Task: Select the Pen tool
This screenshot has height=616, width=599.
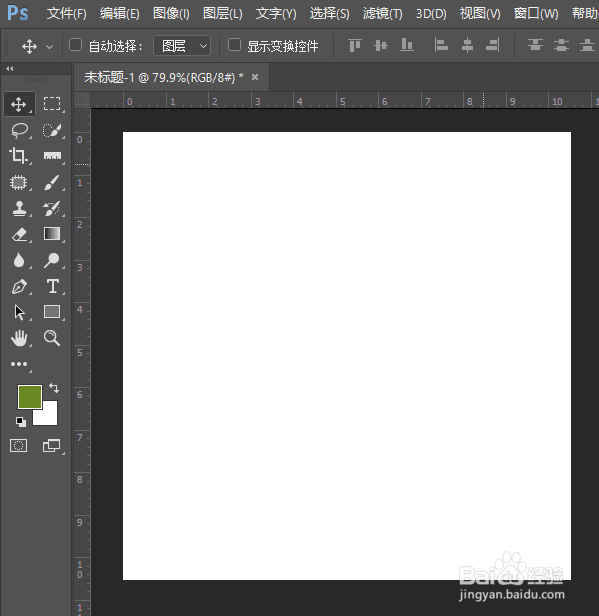Action: [x=19, y=286]
